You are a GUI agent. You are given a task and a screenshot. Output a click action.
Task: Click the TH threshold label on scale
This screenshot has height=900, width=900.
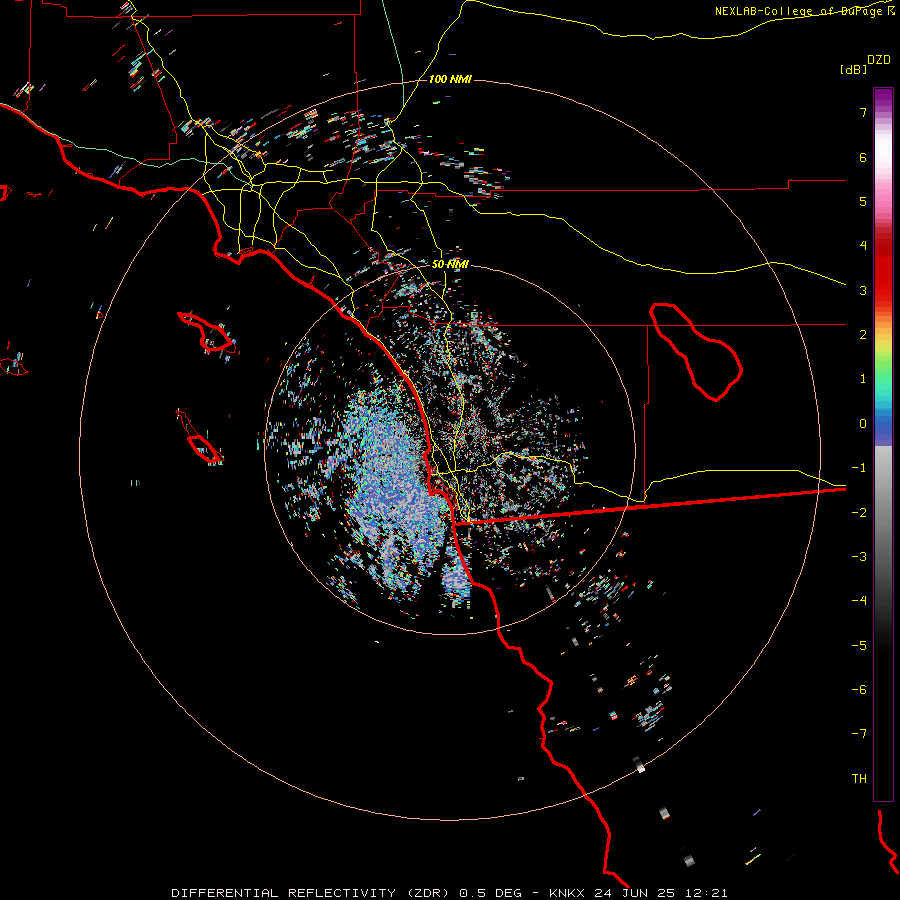click(x=859, y=778)
